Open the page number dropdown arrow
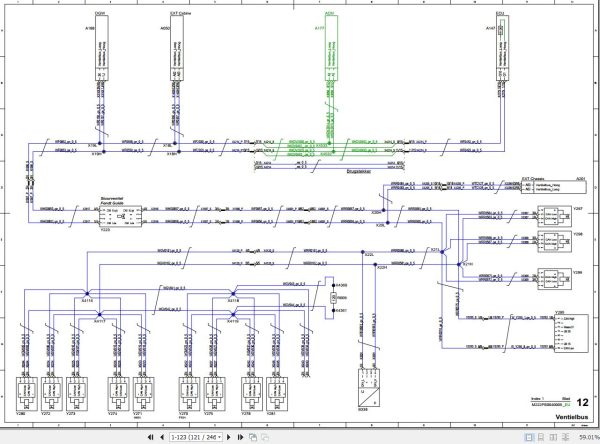This screenshot has height=444, width=600. coord(220,437)
